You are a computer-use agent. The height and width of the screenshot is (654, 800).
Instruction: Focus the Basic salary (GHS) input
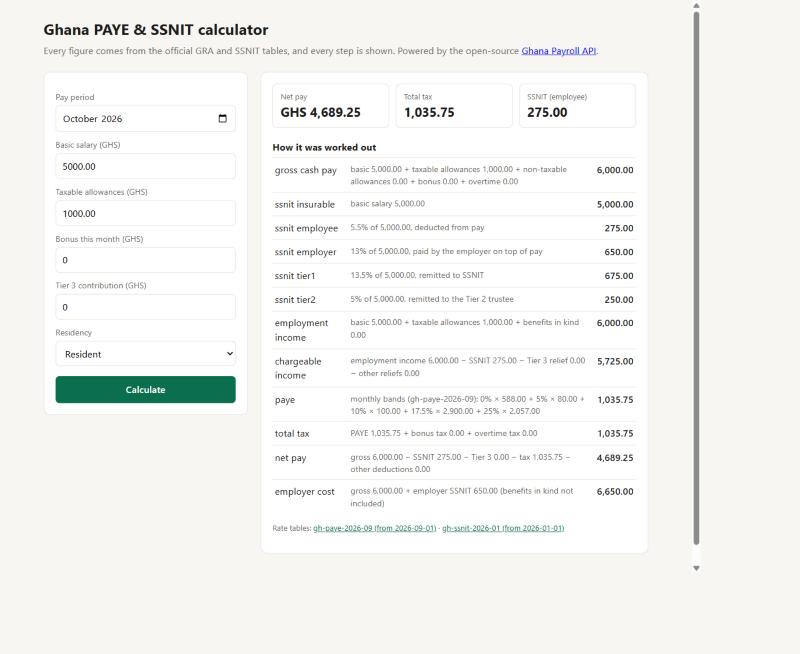145,166
